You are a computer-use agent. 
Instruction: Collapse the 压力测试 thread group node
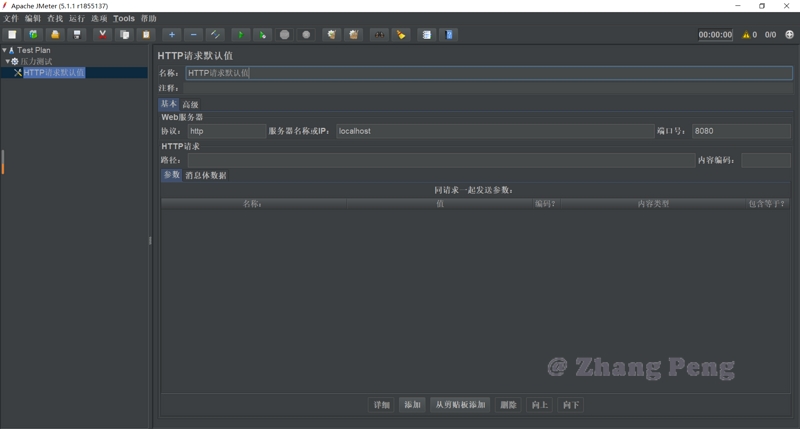[8, 61]
